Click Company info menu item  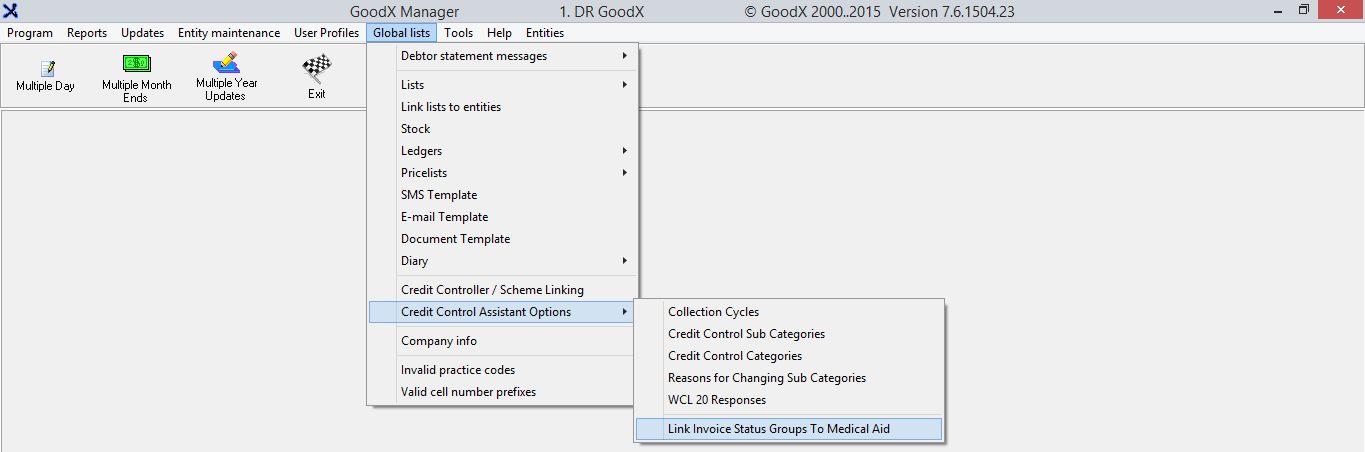439,341
